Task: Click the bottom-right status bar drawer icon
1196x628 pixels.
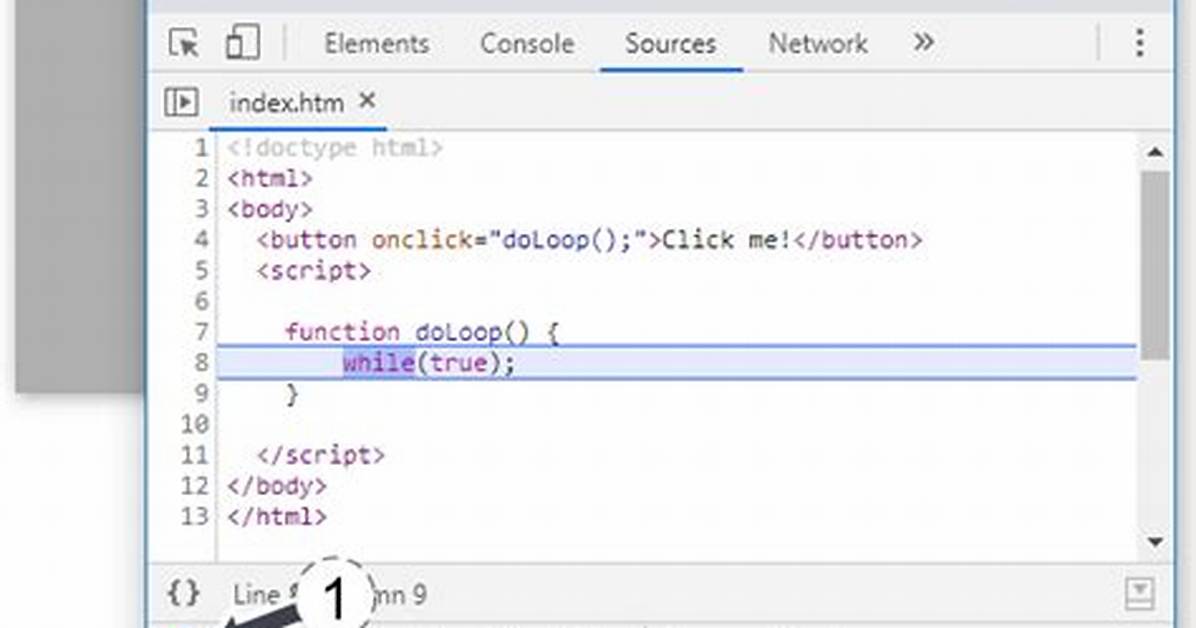Action: pos(1140,594)
